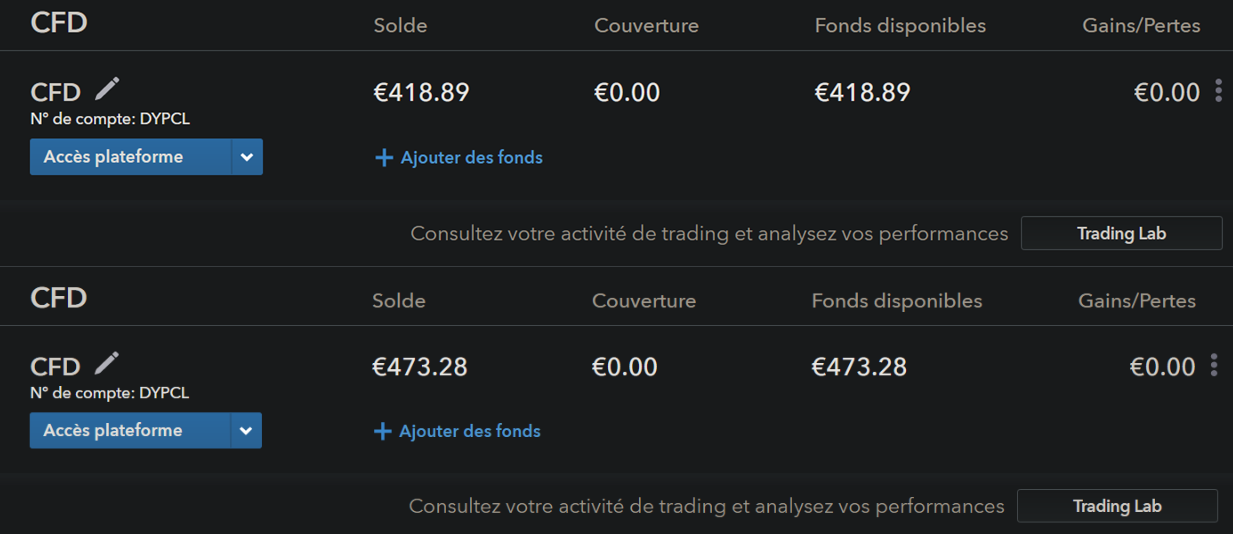Screen dimensions: 1233x534
Task: Click the Ajouter des fonds link for the €473.28 account
Action: [x=469, y=432]
